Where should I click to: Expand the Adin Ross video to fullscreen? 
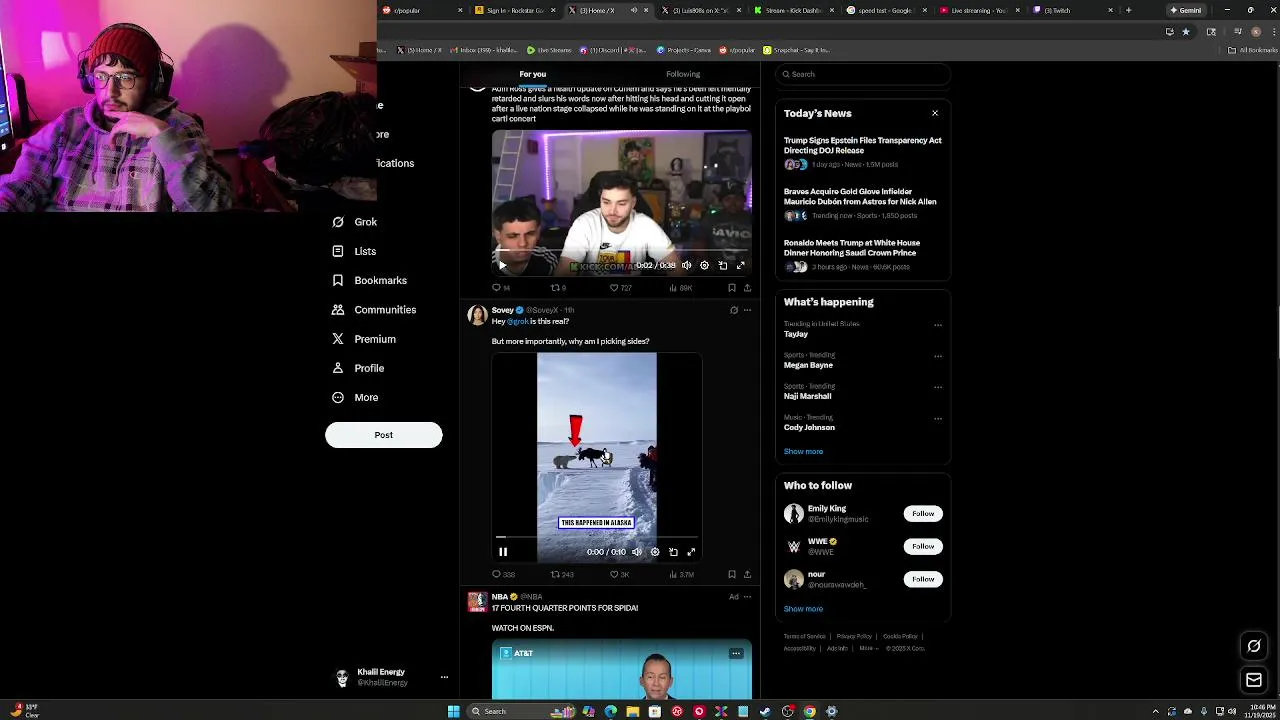(x=741, y=265)
